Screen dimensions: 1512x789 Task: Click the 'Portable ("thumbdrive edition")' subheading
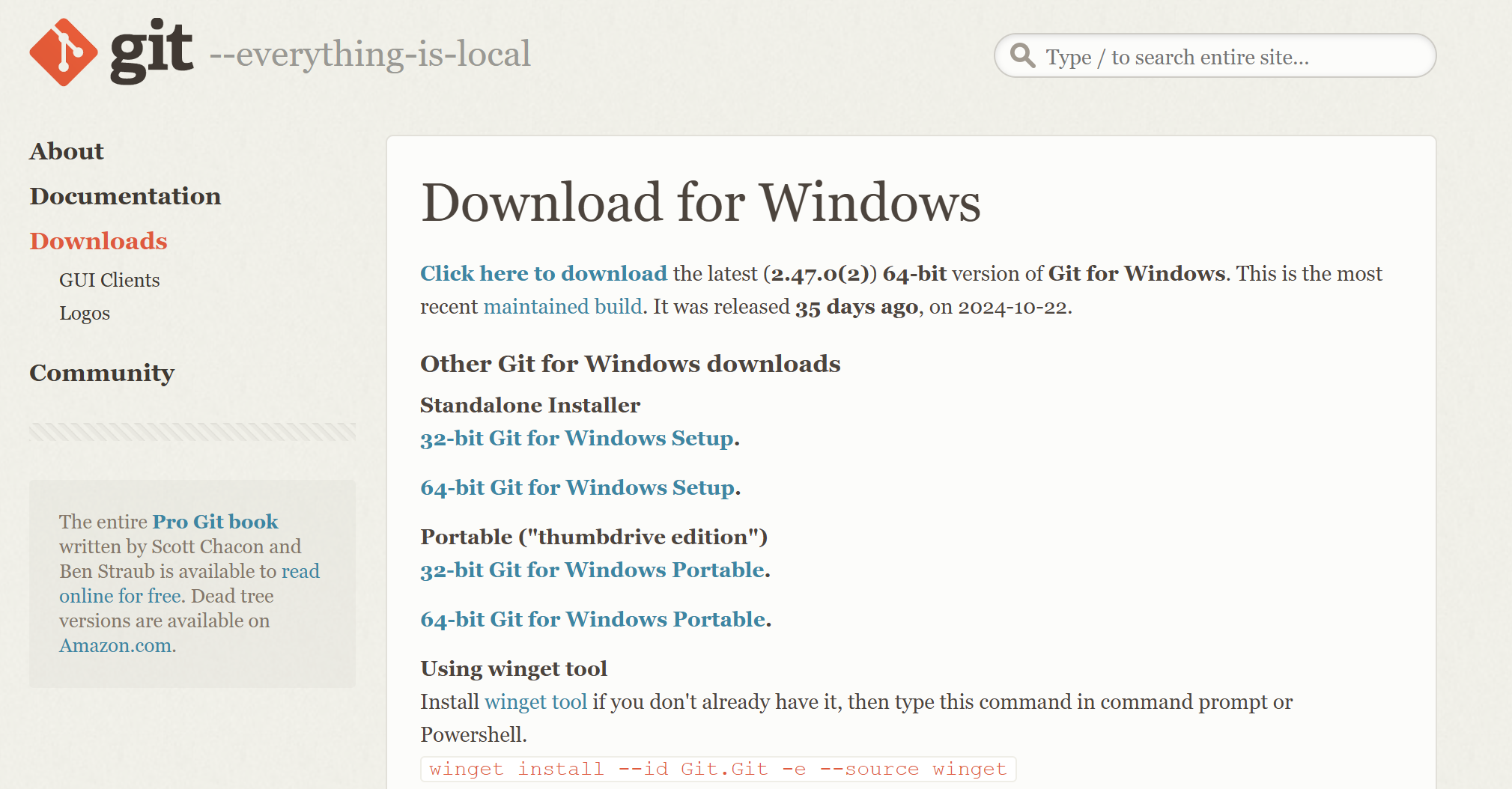pyautogui.click(x=594, y=537)
